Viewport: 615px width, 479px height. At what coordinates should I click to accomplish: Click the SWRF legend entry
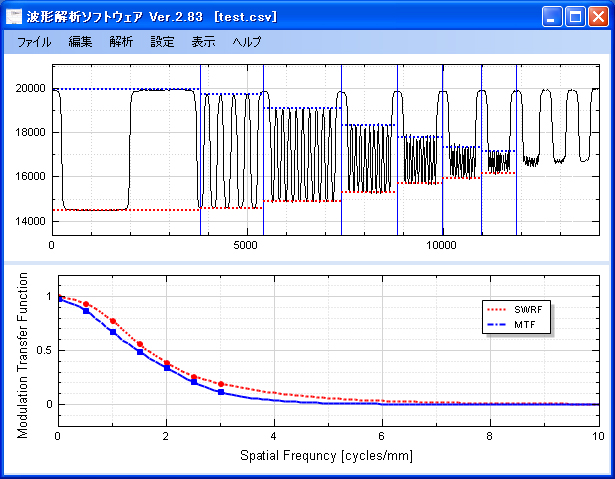515,310
